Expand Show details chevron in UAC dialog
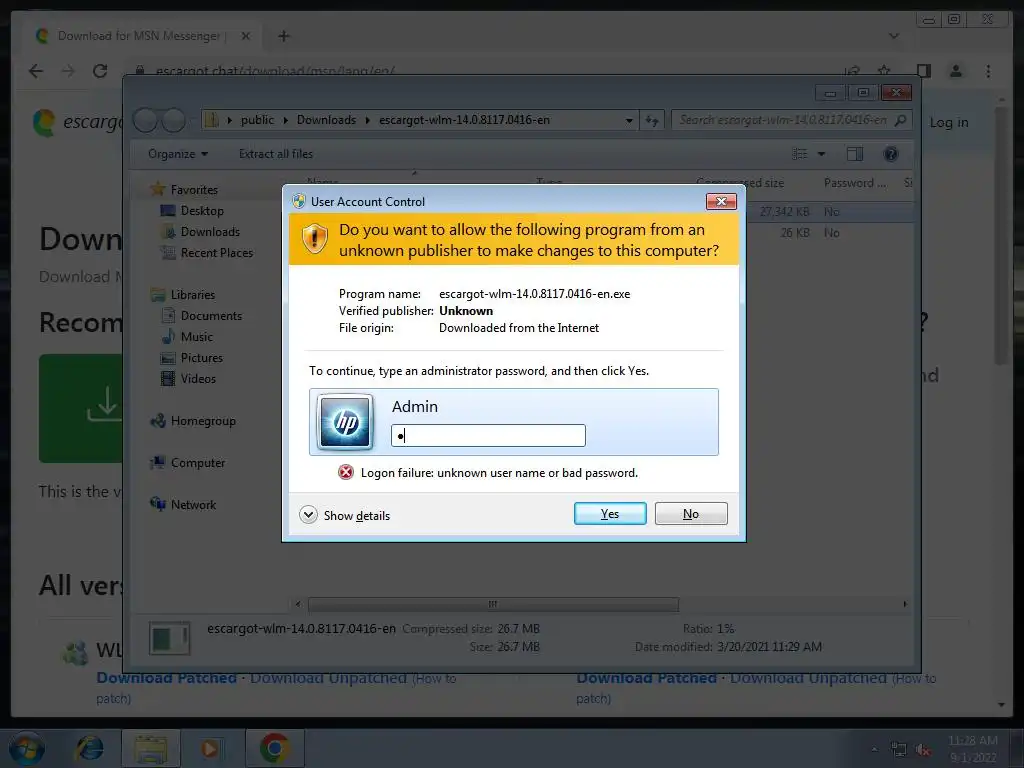 click(308, 515)
